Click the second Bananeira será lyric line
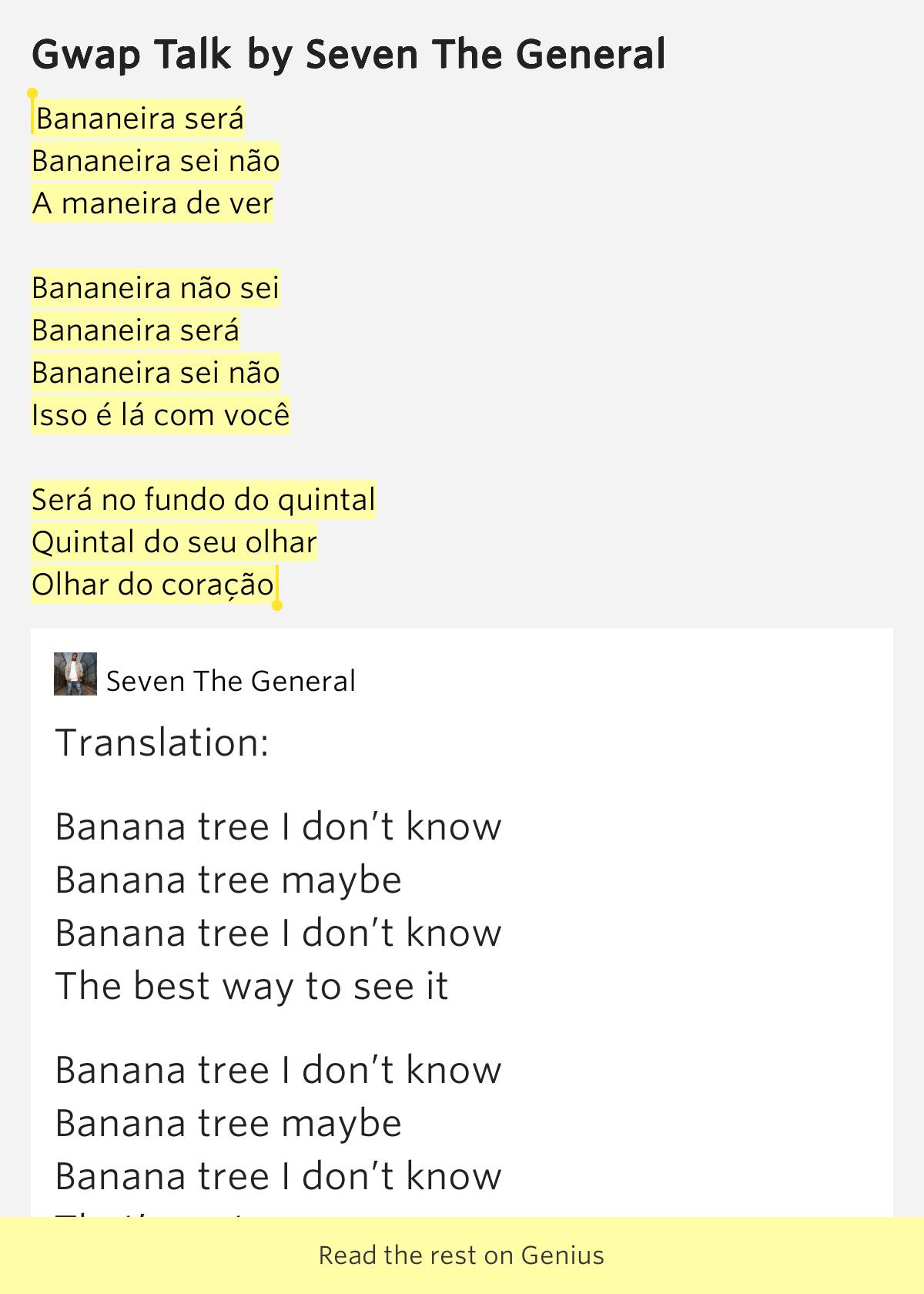Viewport: 924px width, 1294px height. coord(136,330)
